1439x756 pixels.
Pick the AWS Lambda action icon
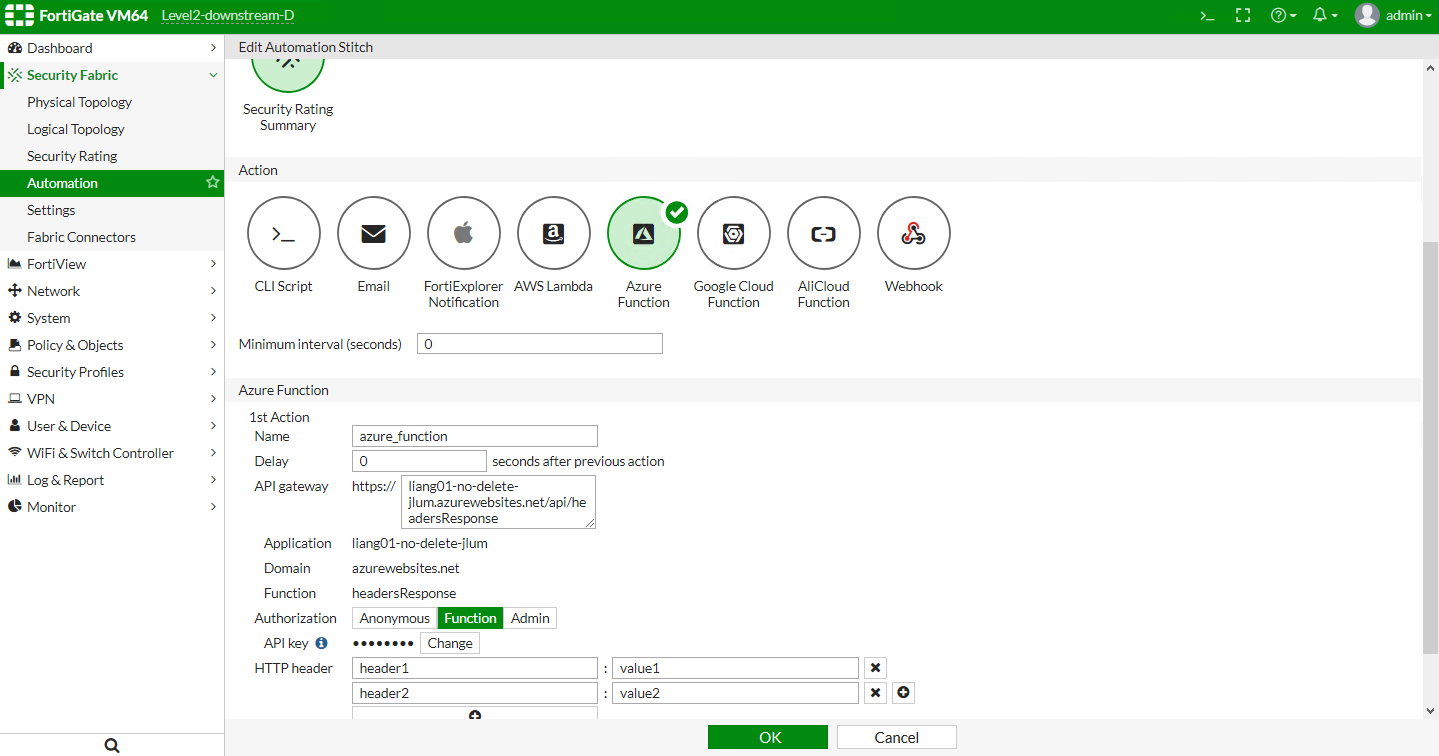pos(554,234)
